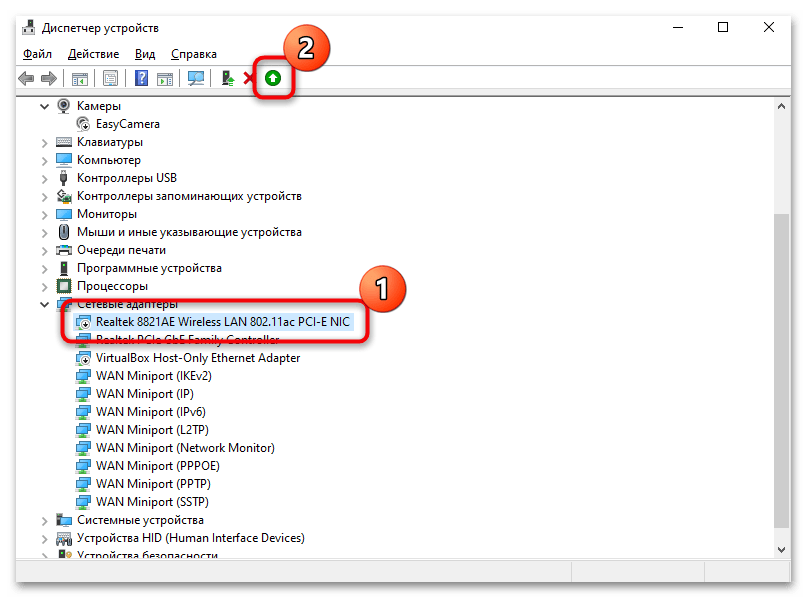
Task: Click the blue Help question mark icon
Action: point(142,78)
